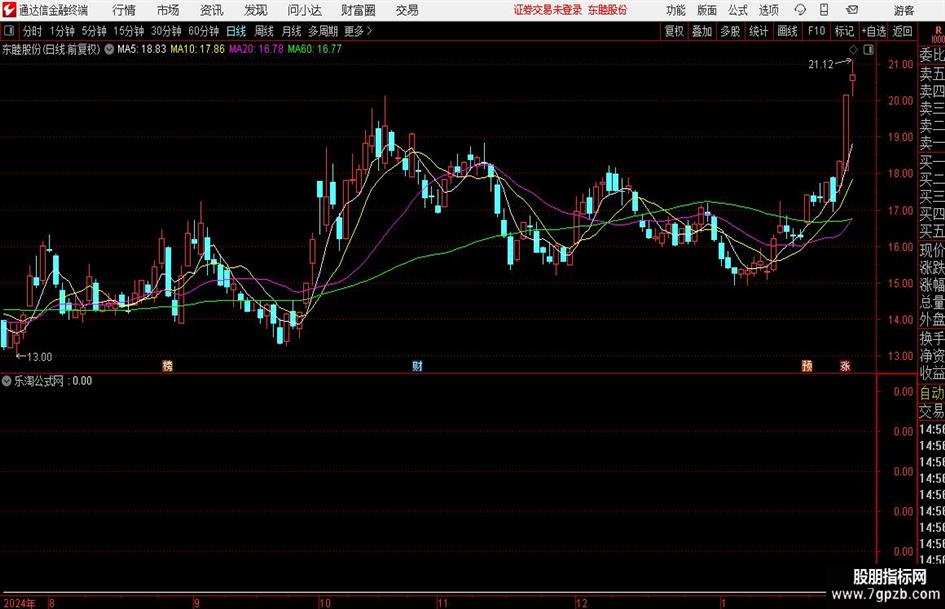The image size is (945, 609).
Task: Click the 返回 back button
Action: [902, 31]
